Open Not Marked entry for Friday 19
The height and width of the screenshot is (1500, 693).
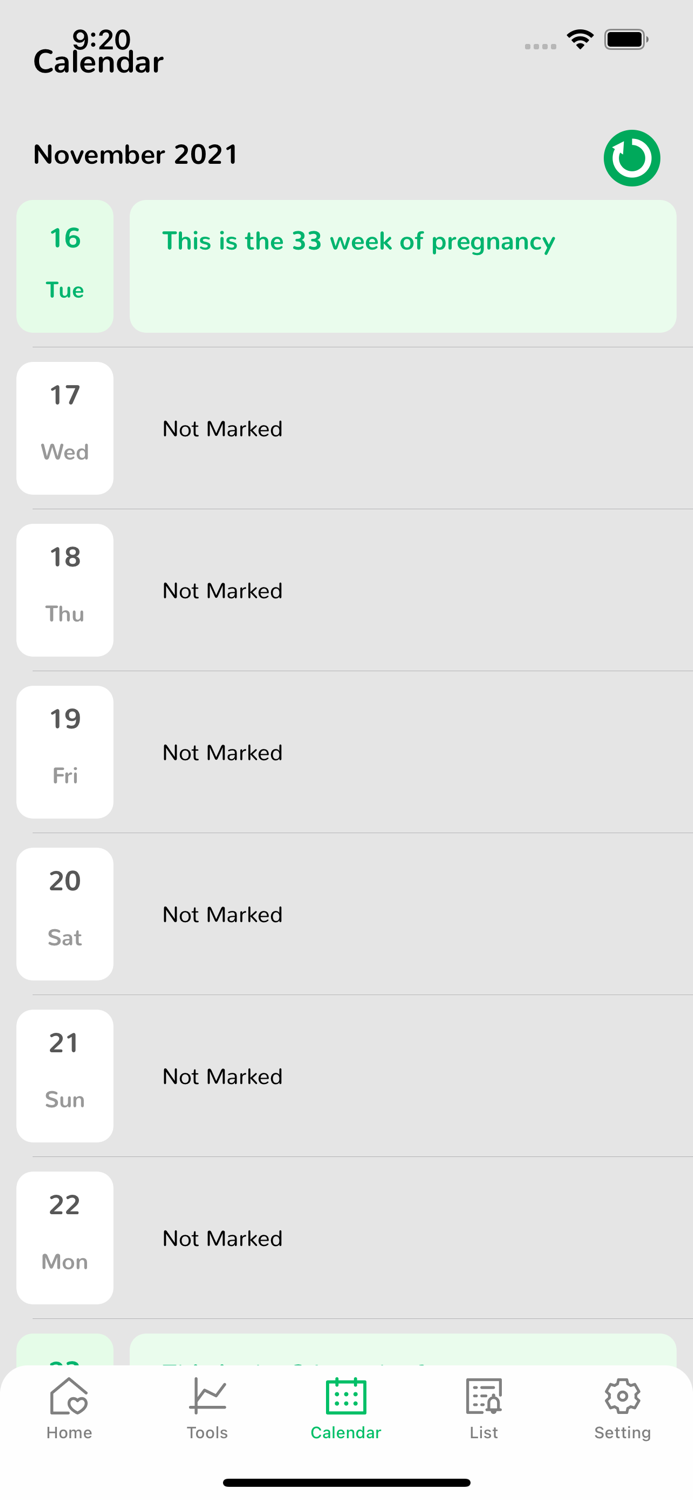click(x=223, y=753)
